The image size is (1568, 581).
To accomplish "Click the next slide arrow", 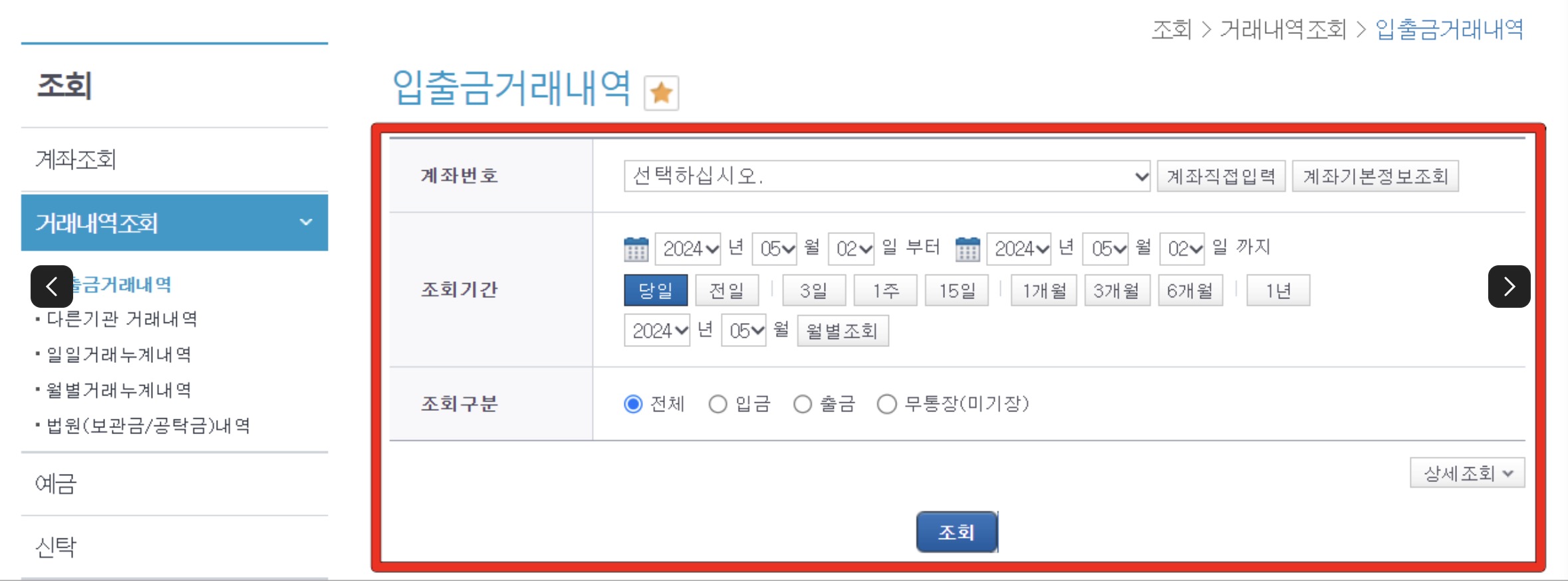I will click(1509, 287).
